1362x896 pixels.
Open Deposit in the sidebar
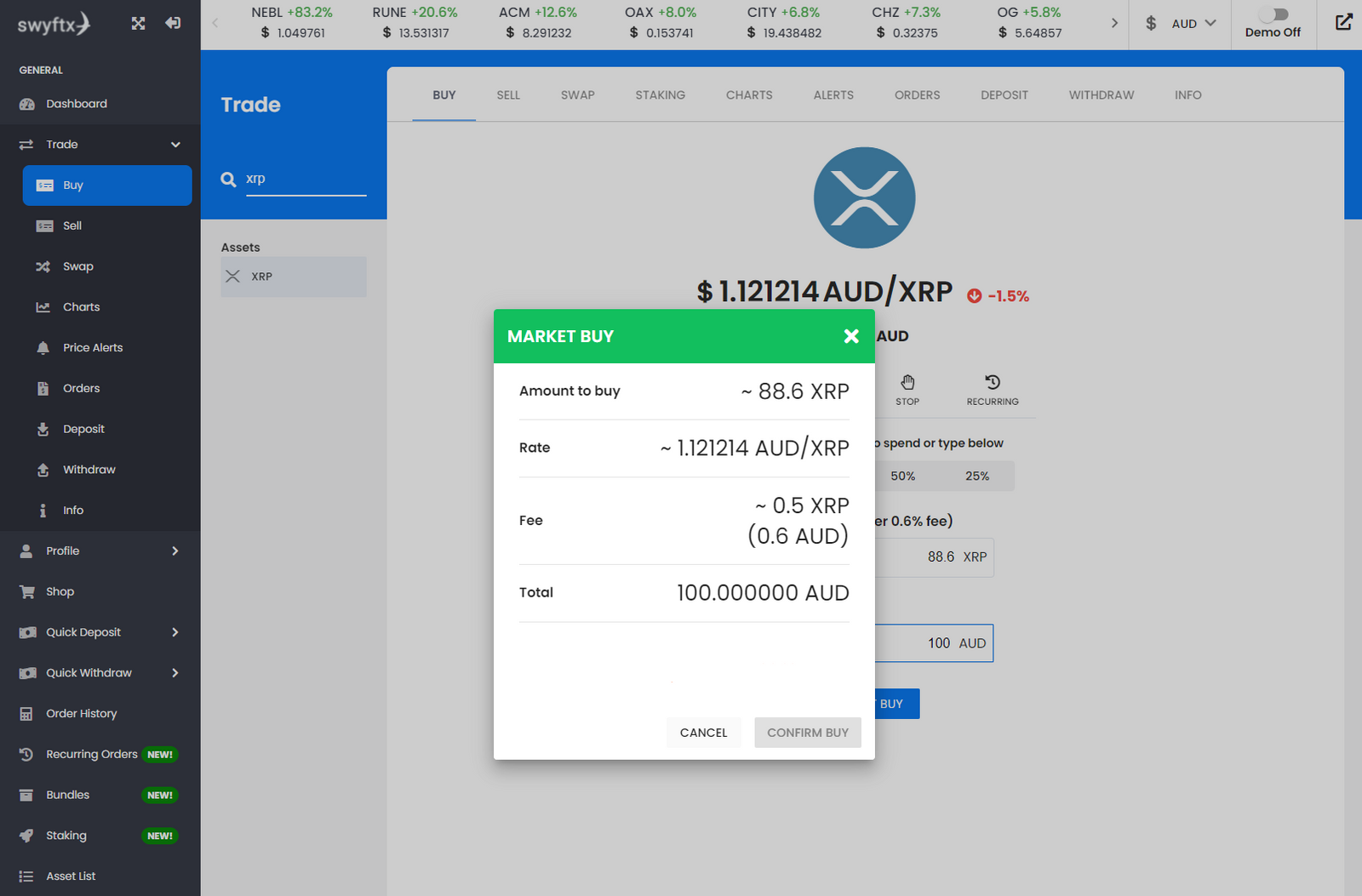[107, 429]
